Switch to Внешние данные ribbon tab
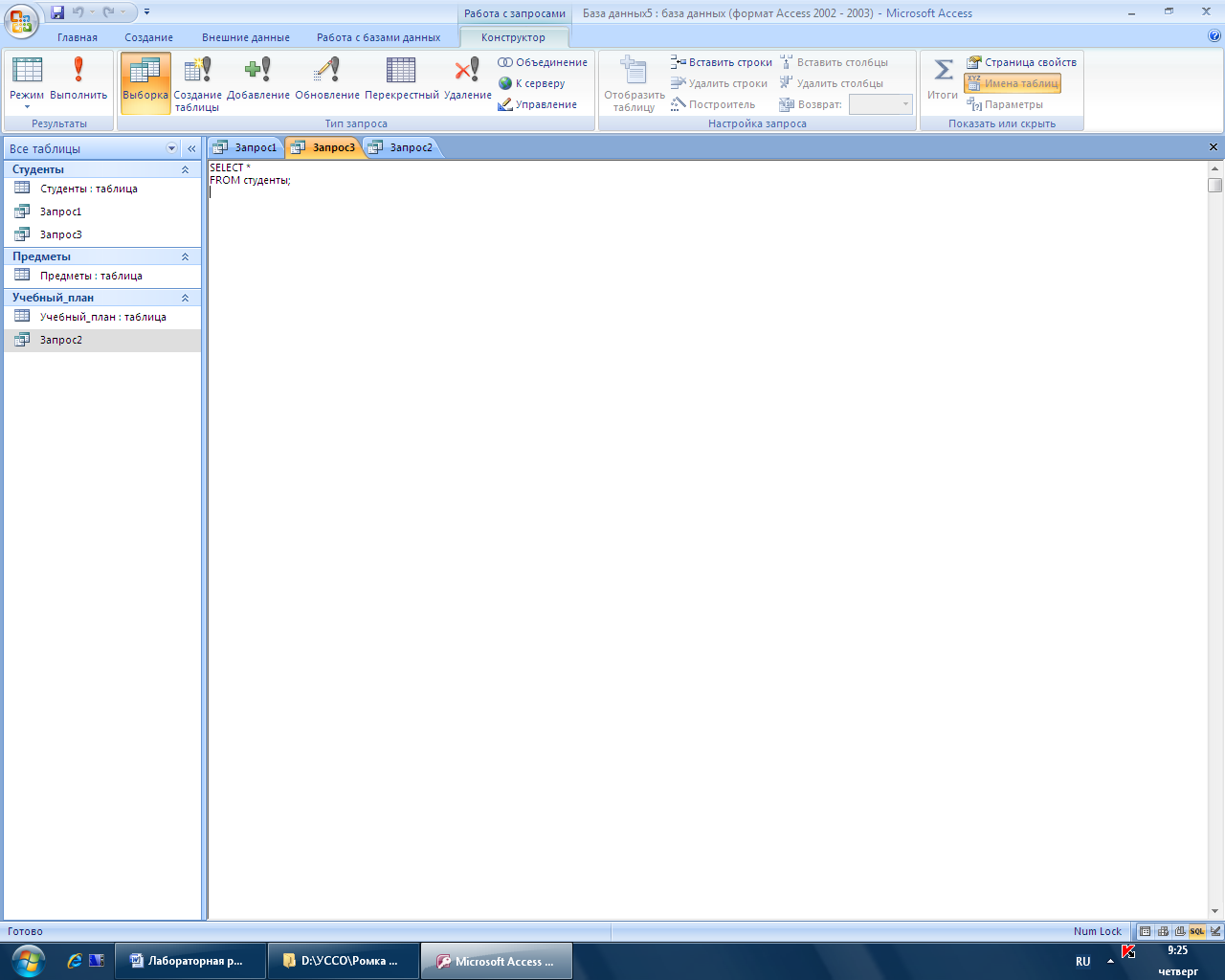1225x980 pixels. pos(246,37)
